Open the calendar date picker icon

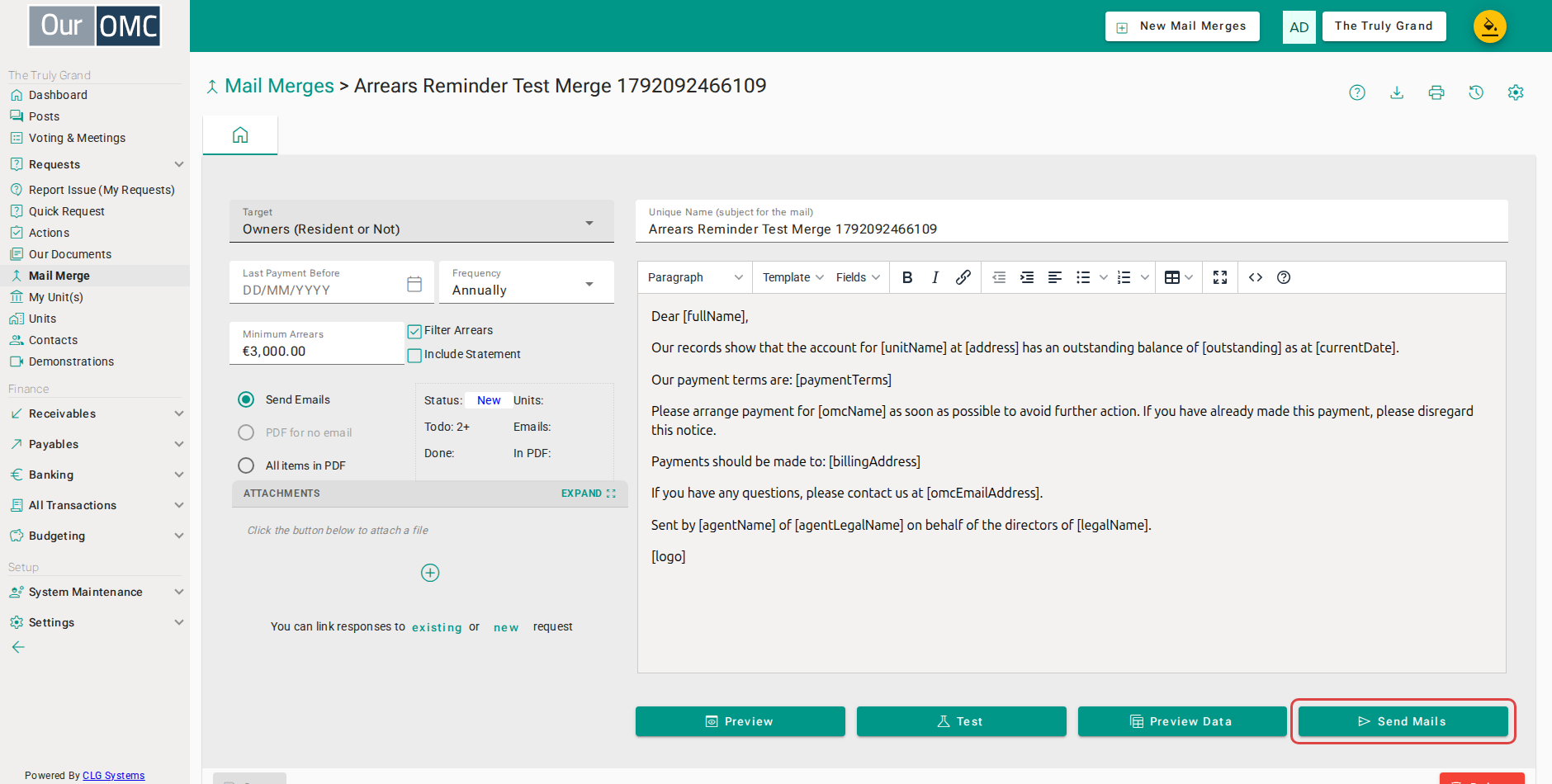point(414,284)
